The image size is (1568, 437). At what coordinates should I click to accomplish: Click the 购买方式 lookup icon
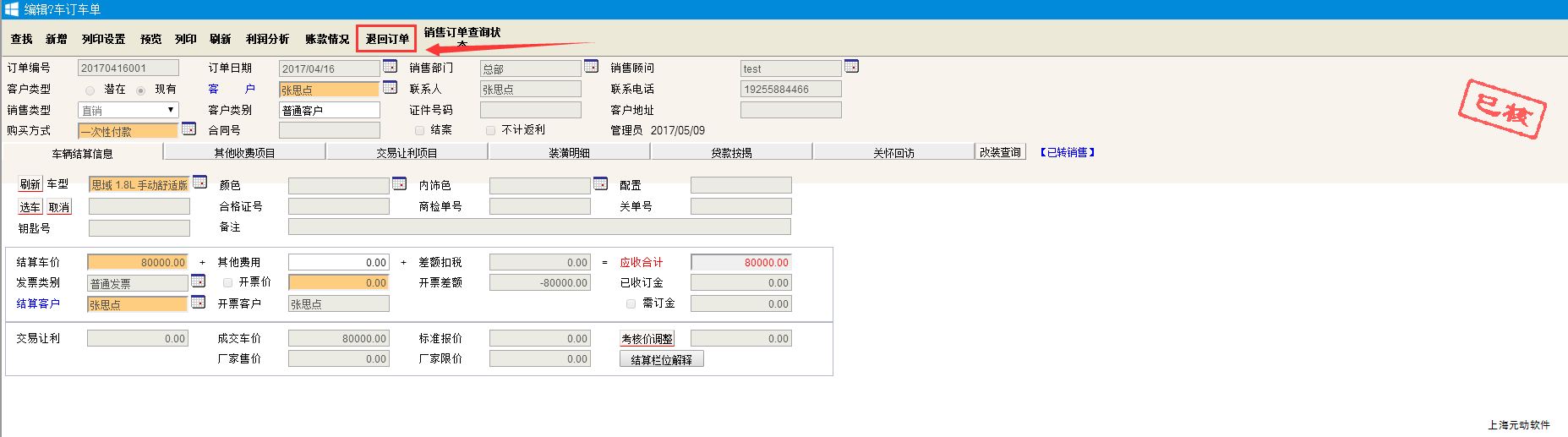click(188, 129)
